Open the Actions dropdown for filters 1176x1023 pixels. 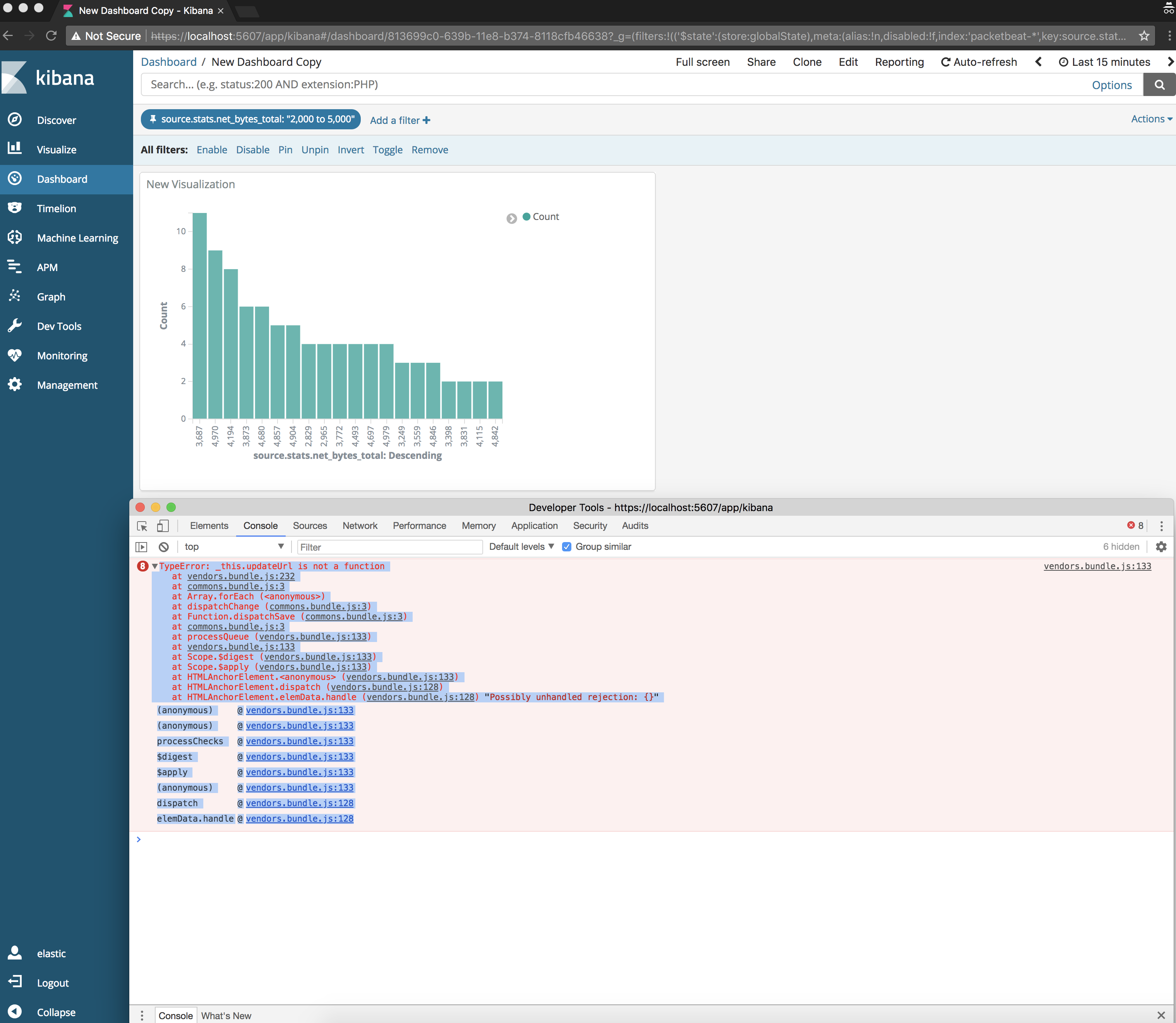click(x=1152, y=119)
